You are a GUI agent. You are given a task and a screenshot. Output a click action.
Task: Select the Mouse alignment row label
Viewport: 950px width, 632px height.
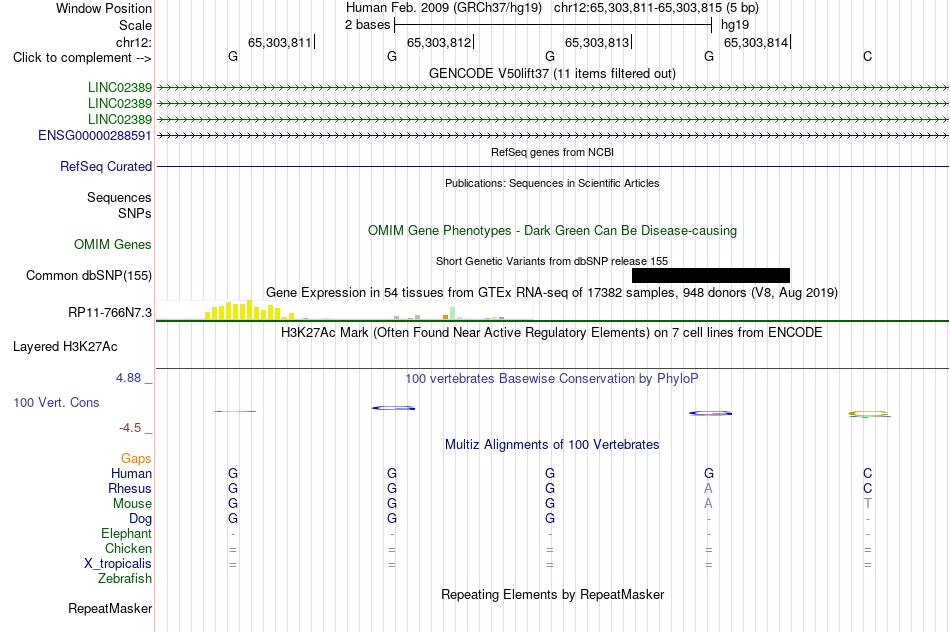pyautogui.click(x=132, y=504)
